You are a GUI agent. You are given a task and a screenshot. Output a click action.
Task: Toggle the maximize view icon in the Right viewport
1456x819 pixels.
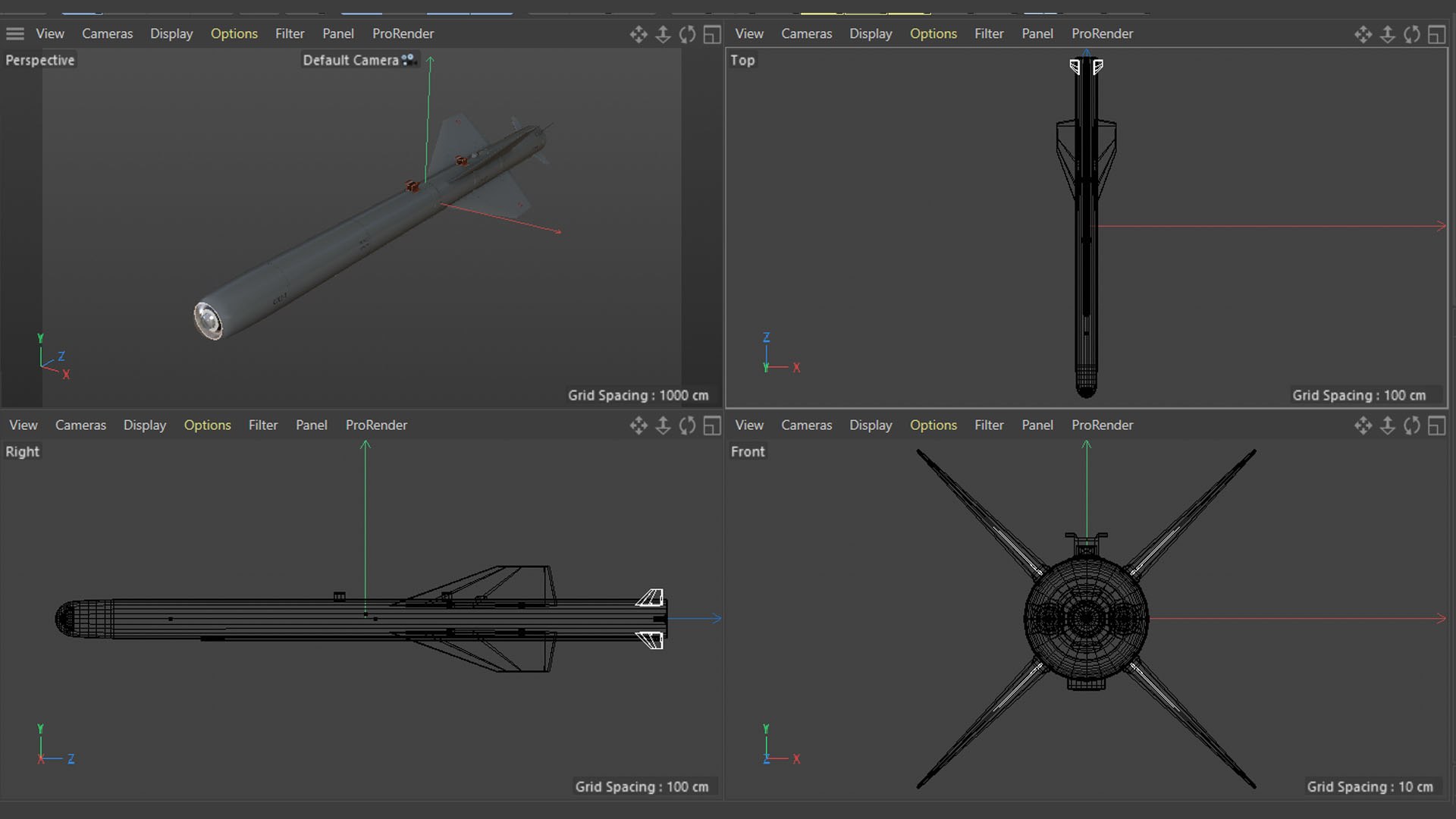(x=711, y=425)
